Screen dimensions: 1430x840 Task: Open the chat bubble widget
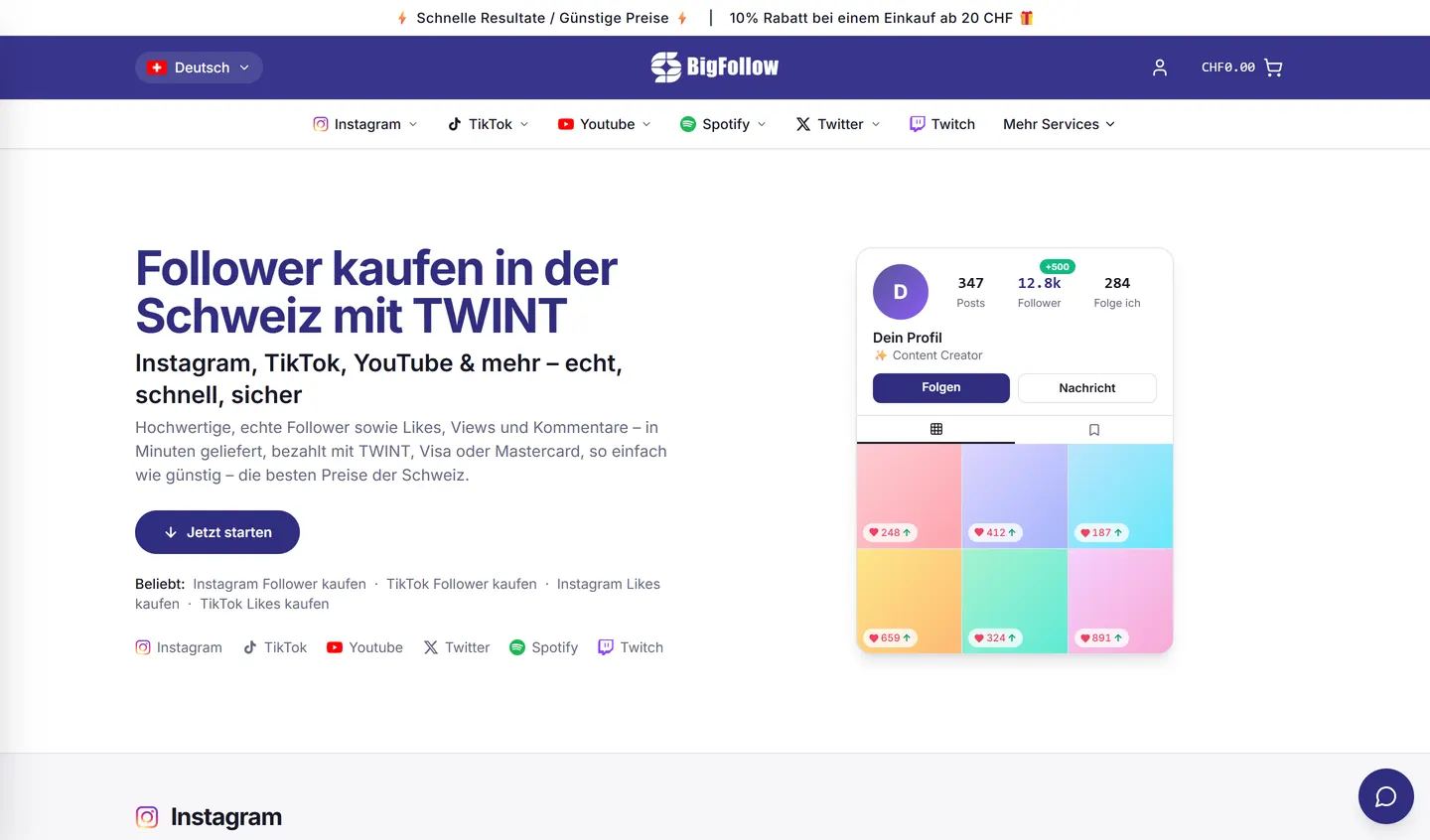pos(1385,796)
